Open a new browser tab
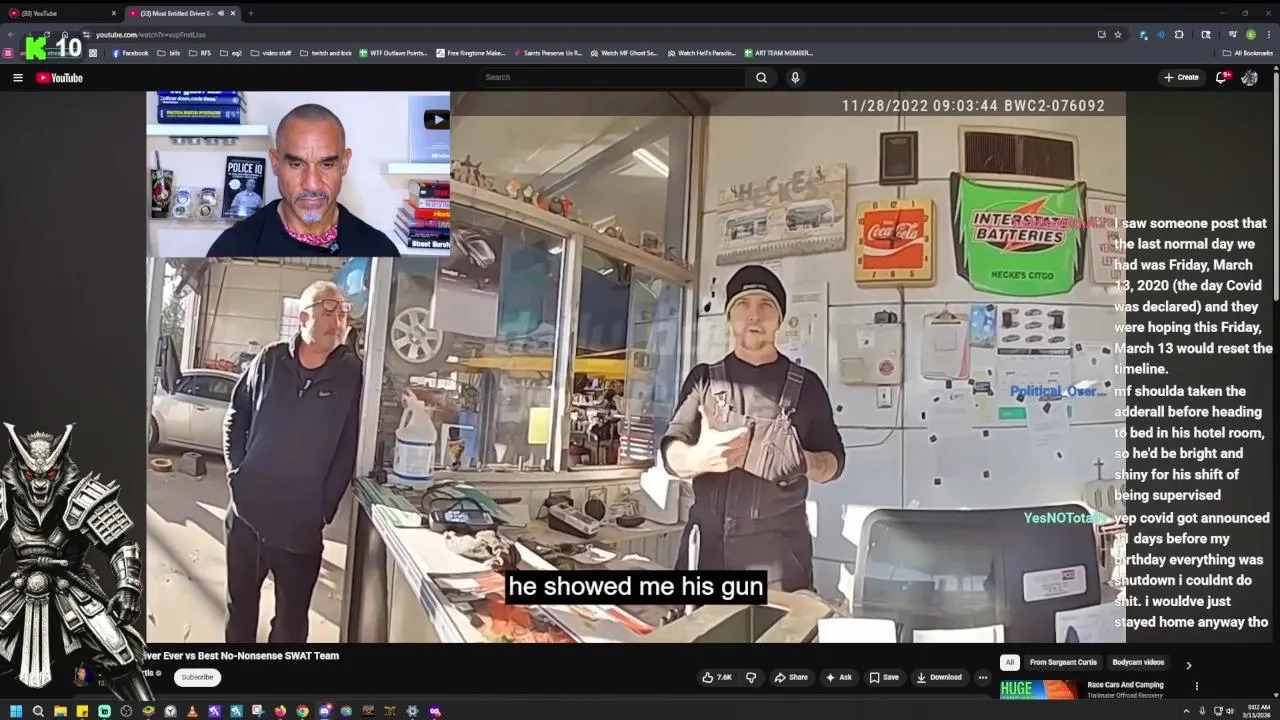The image size is (1280, 720). 250,13
